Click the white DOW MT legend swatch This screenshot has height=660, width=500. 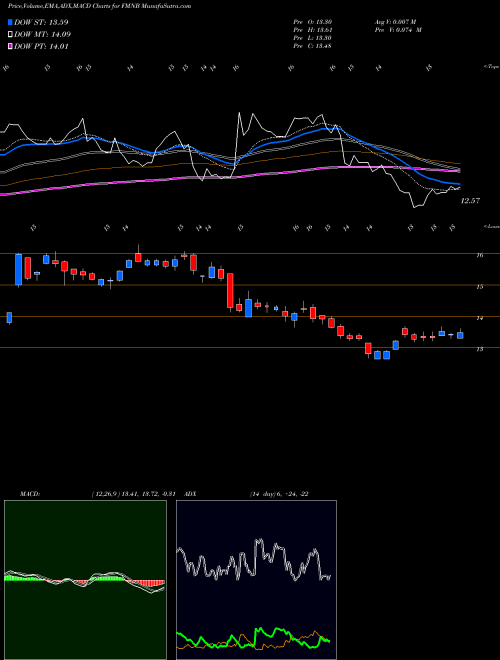tap(11, 35)
